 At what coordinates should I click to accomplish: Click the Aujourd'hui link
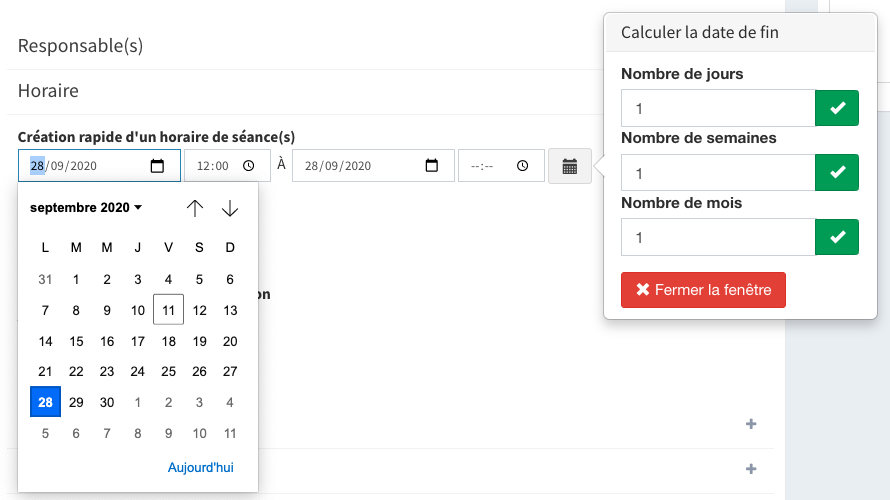point(200,468)
